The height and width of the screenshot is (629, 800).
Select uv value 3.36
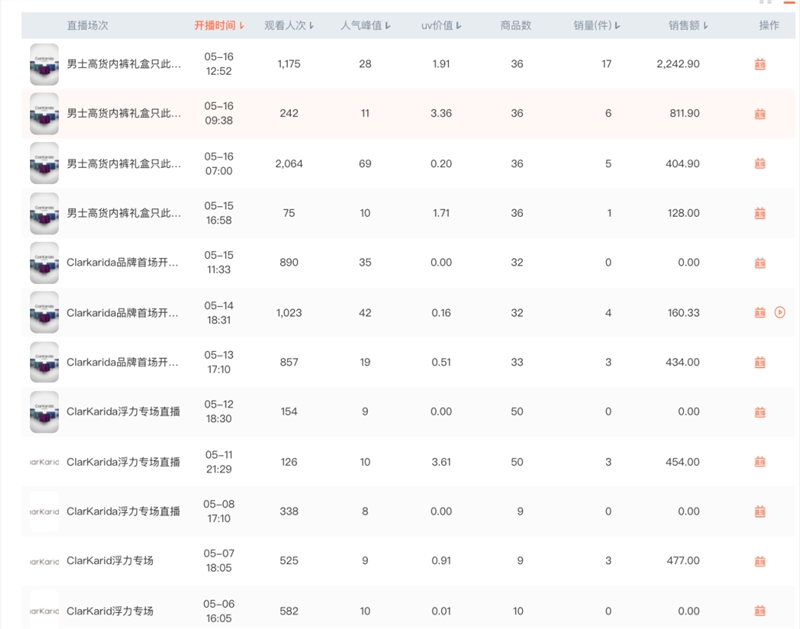pyautogui.click(x=441, y=113)
